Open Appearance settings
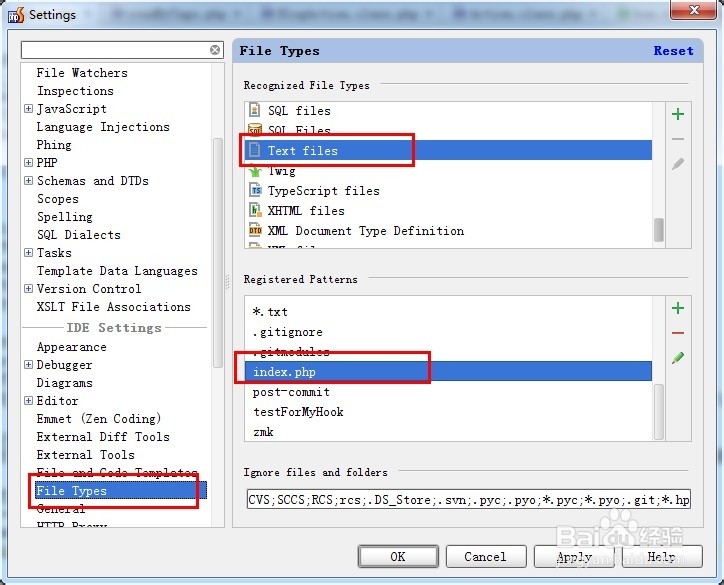The image size is (724, 585). coord(72,347)
